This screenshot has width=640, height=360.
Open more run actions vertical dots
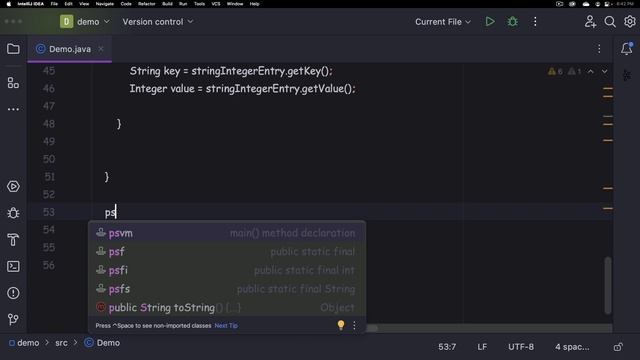pyautogui.click(x=535, y=22)
